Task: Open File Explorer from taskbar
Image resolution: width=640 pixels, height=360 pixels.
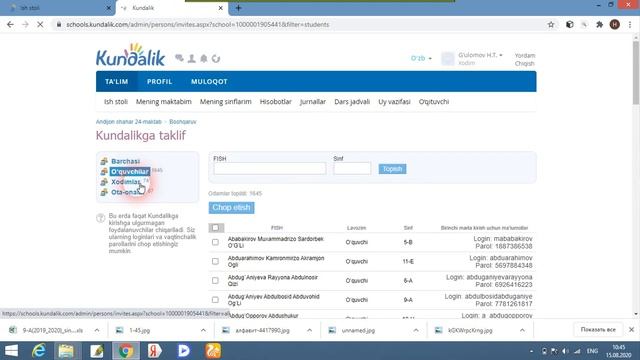Action: 66,351
